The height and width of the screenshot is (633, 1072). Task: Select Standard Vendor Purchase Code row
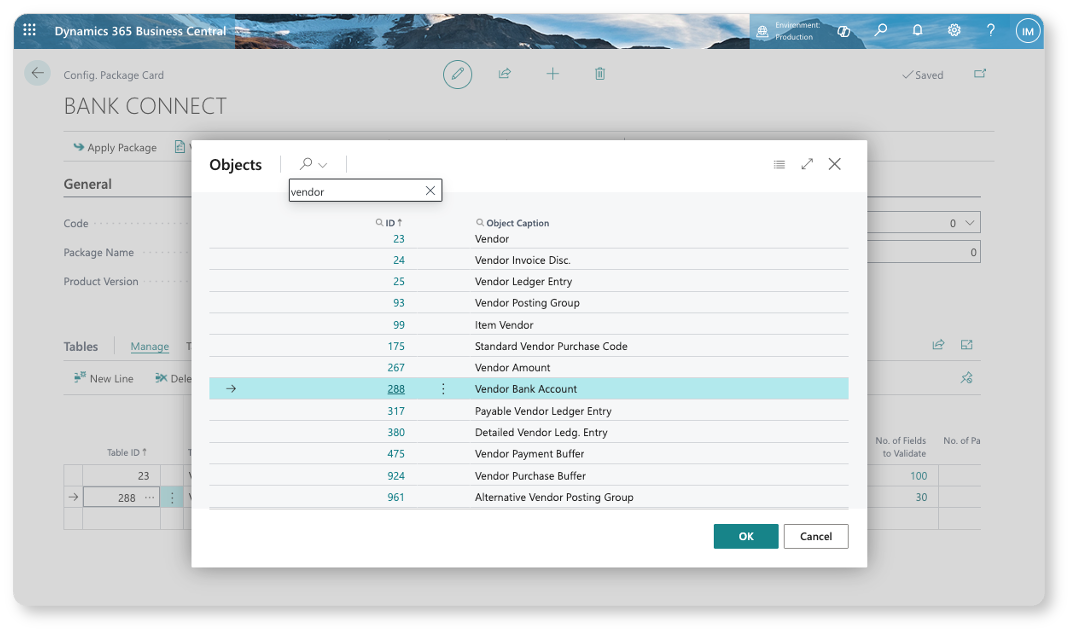pos(528,346)
